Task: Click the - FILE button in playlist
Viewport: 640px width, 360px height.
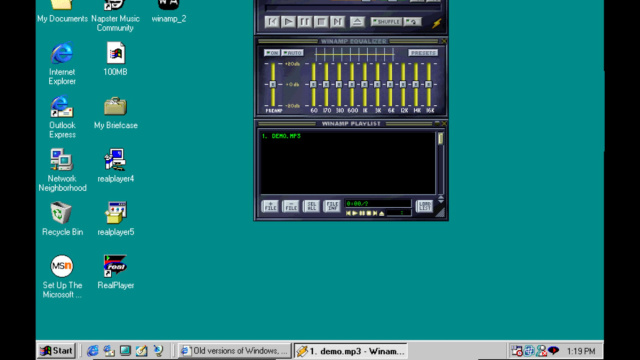Action: (291, 206)
